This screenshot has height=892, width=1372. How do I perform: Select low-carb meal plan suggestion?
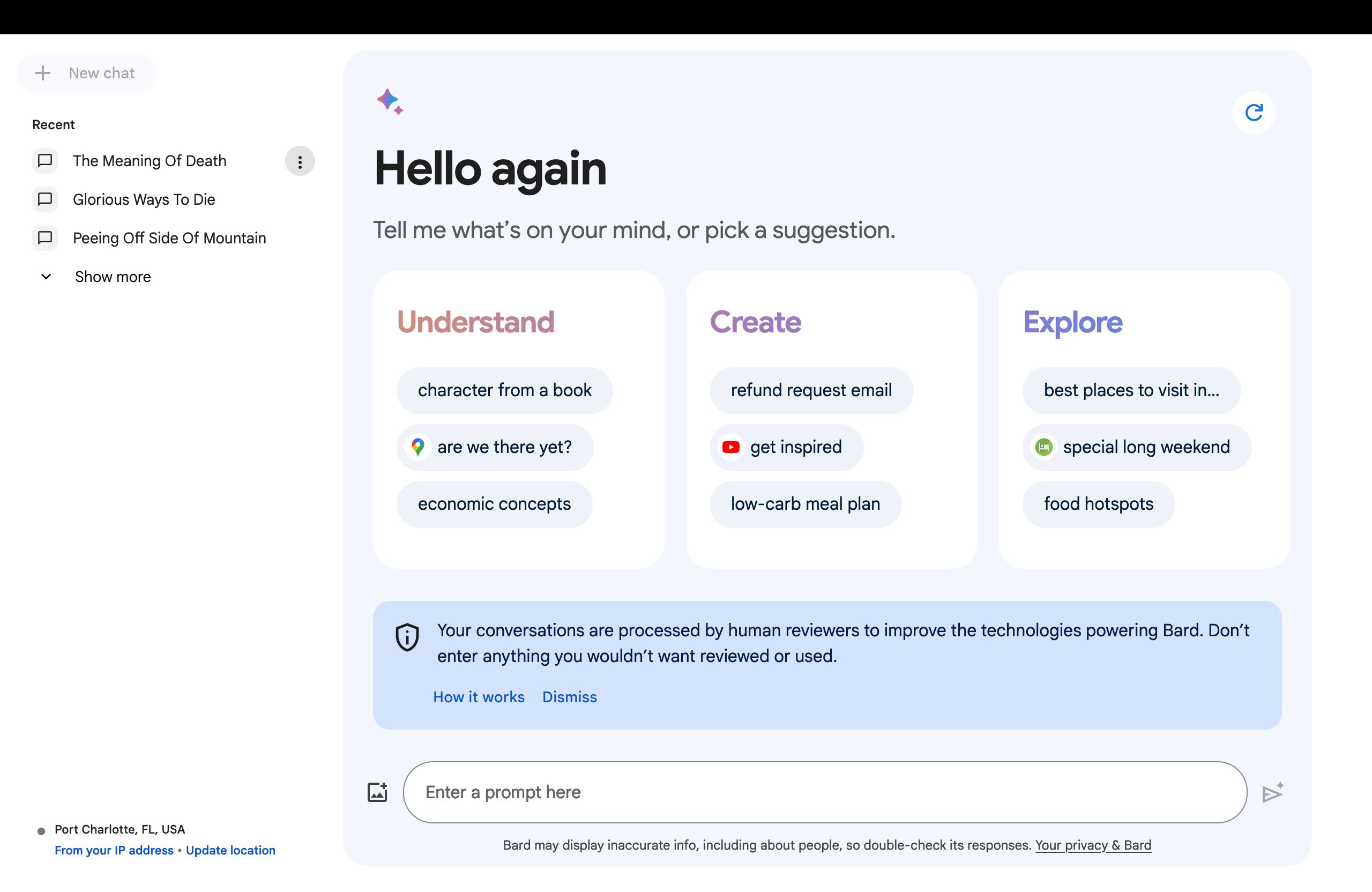coord(806,504)
